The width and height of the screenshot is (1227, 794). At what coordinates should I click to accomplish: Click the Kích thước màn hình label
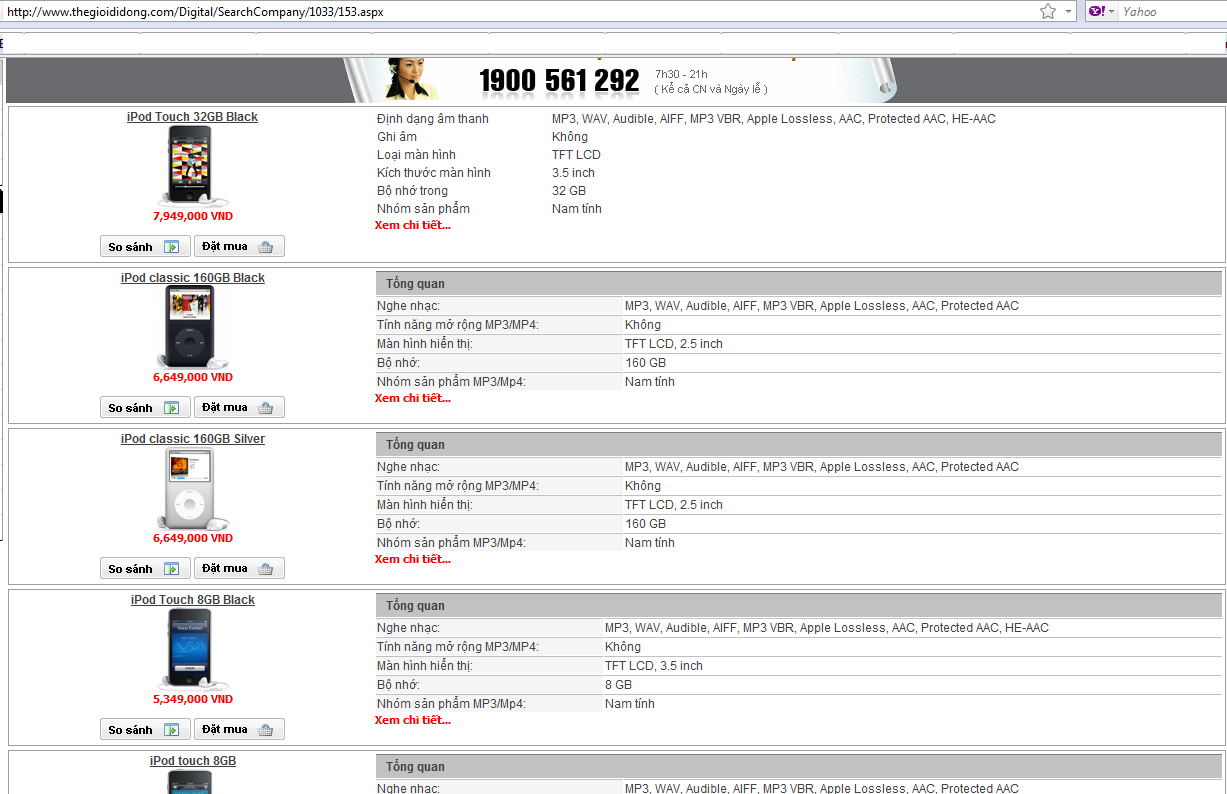click(434, 173)
